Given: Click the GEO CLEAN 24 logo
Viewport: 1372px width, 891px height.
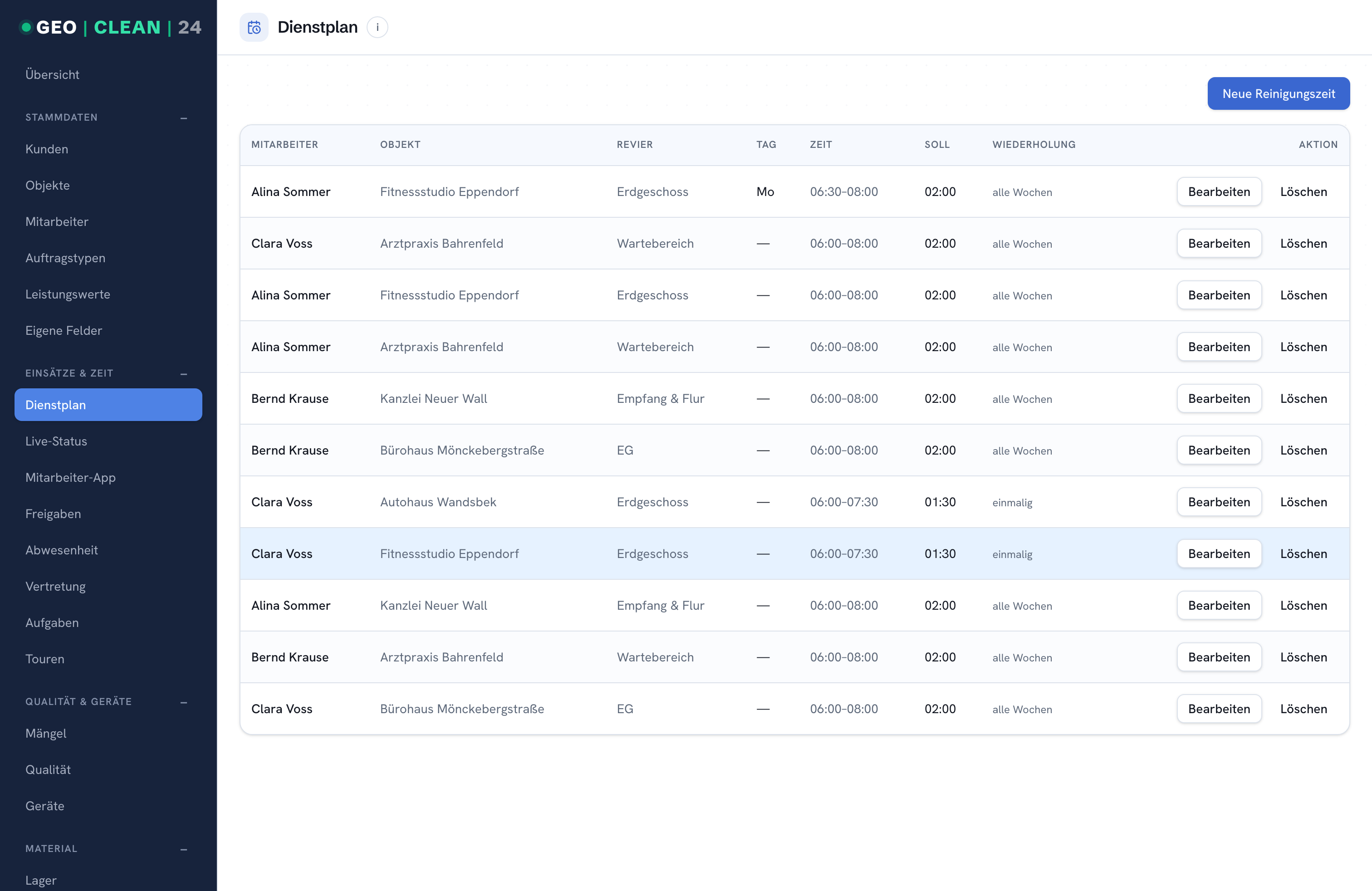Looking at the screenshot, I should [x=109, y=27].
